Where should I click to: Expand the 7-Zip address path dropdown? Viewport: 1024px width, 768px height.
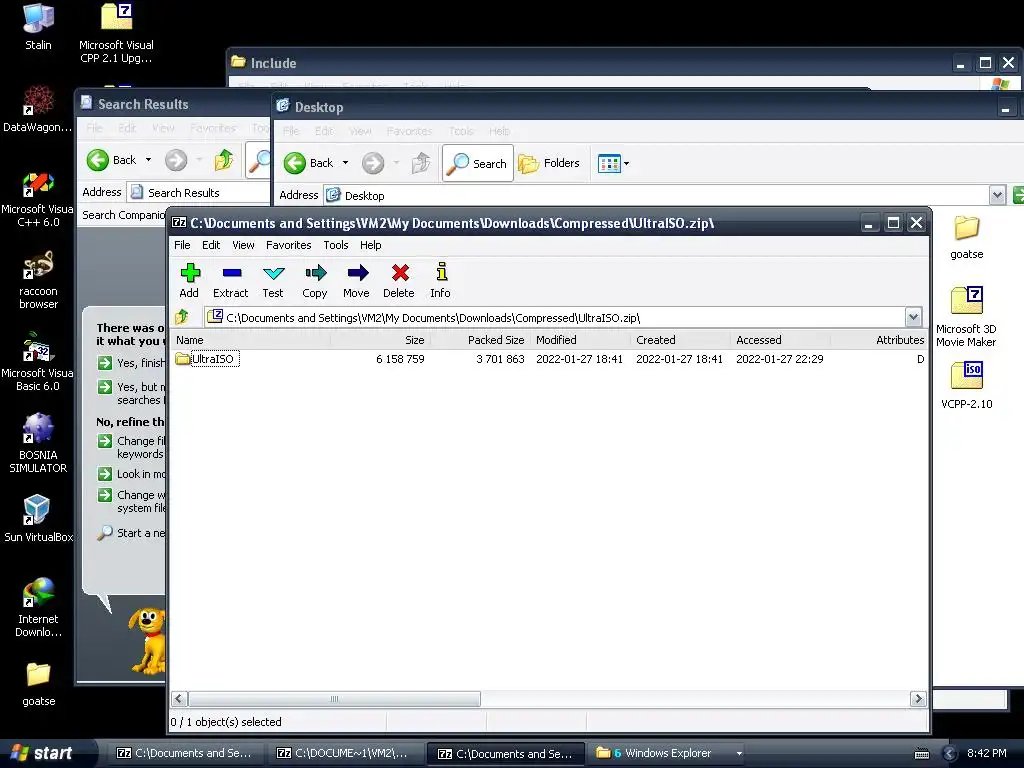point(913,317)
